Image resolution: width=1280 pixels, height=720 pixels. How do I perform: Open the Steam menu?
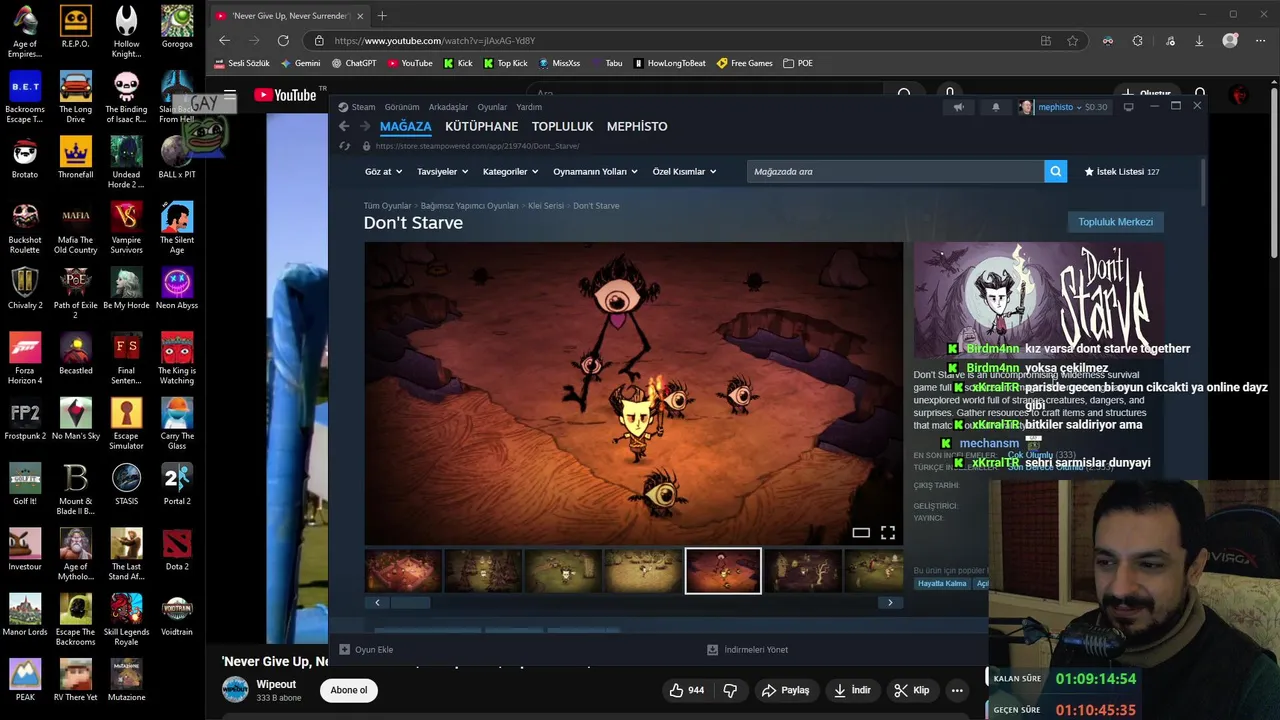[357, 107]
